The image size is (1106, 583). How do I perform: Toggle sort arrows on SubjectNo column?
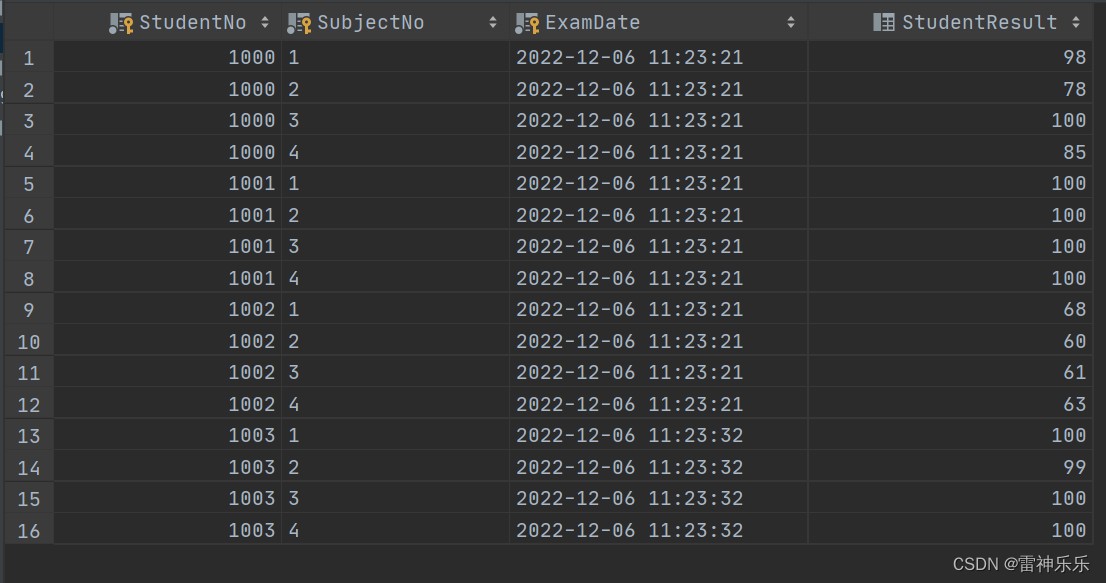(493, 23)
